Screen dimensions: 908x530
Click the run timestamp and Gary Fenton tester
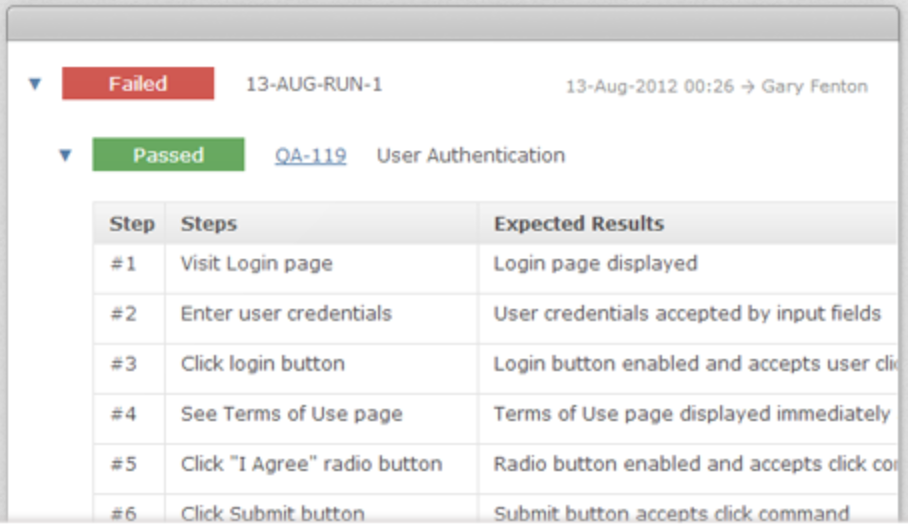[716, 86]
